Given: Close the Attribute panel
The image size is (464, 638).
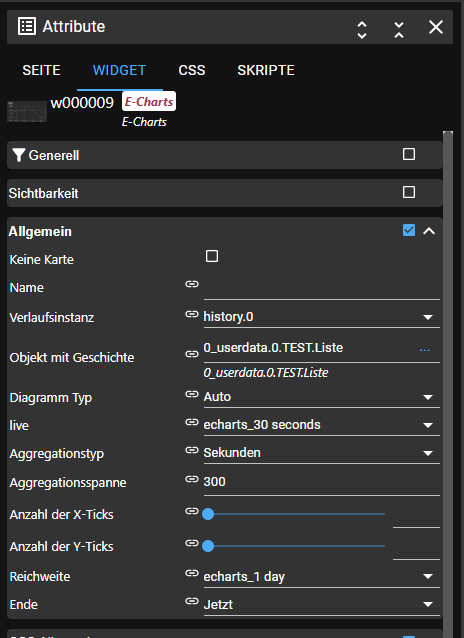Looking at the screenshot, I should 436,27.
